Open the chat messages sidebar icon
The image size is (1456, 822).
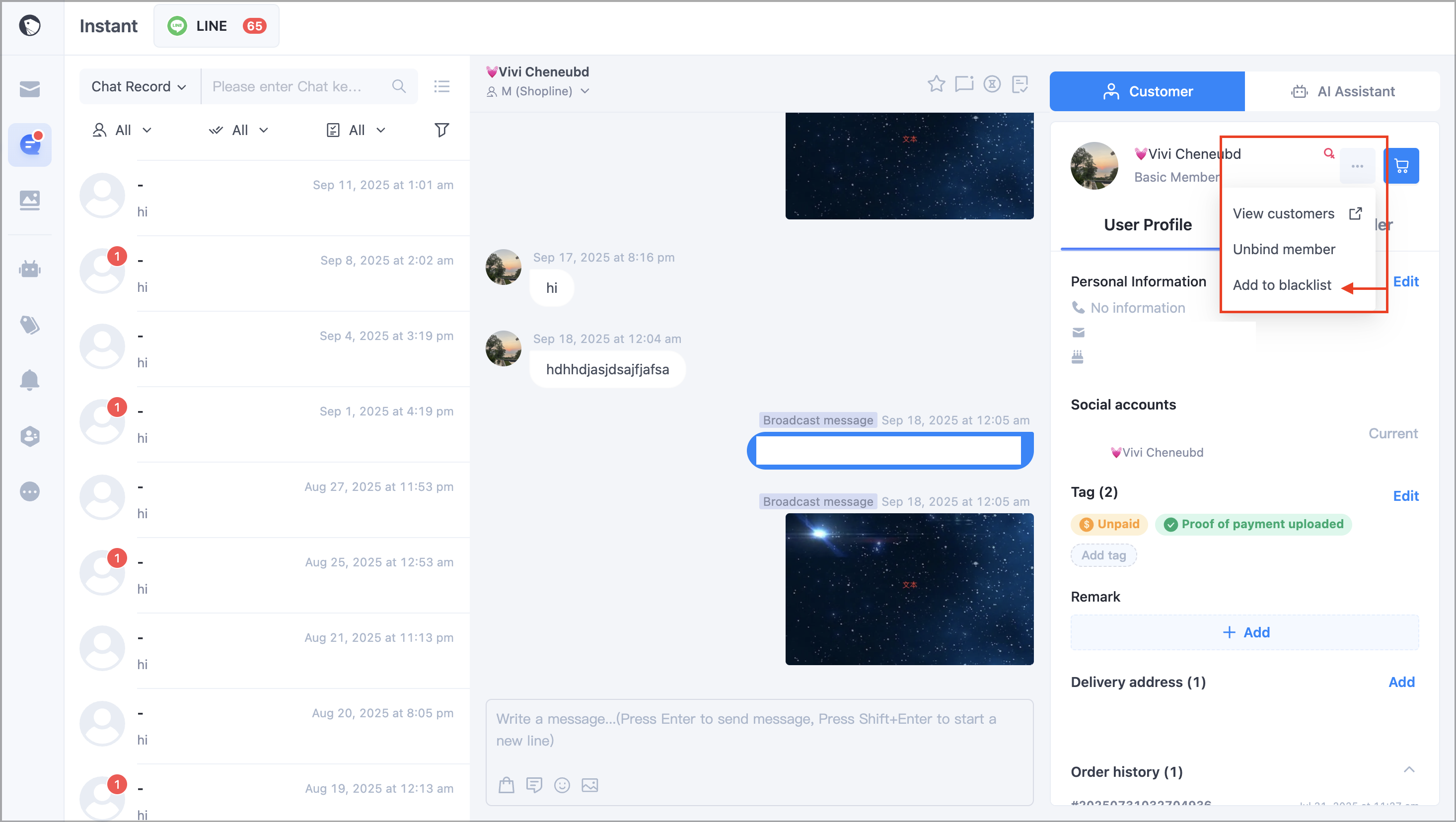point(29,144)
